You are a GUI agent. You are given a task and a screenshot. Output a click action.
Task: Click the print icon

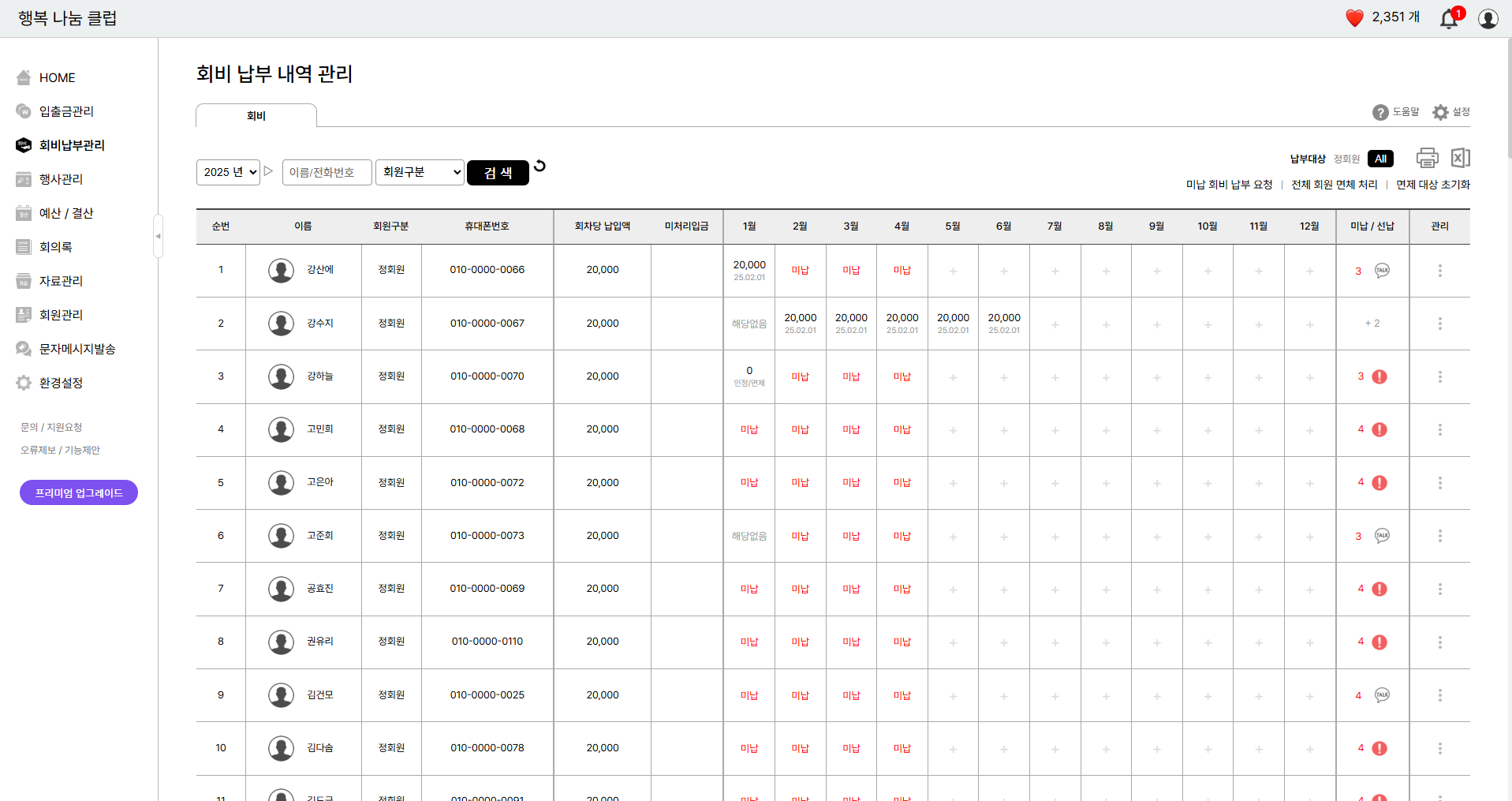[1427, 158]
